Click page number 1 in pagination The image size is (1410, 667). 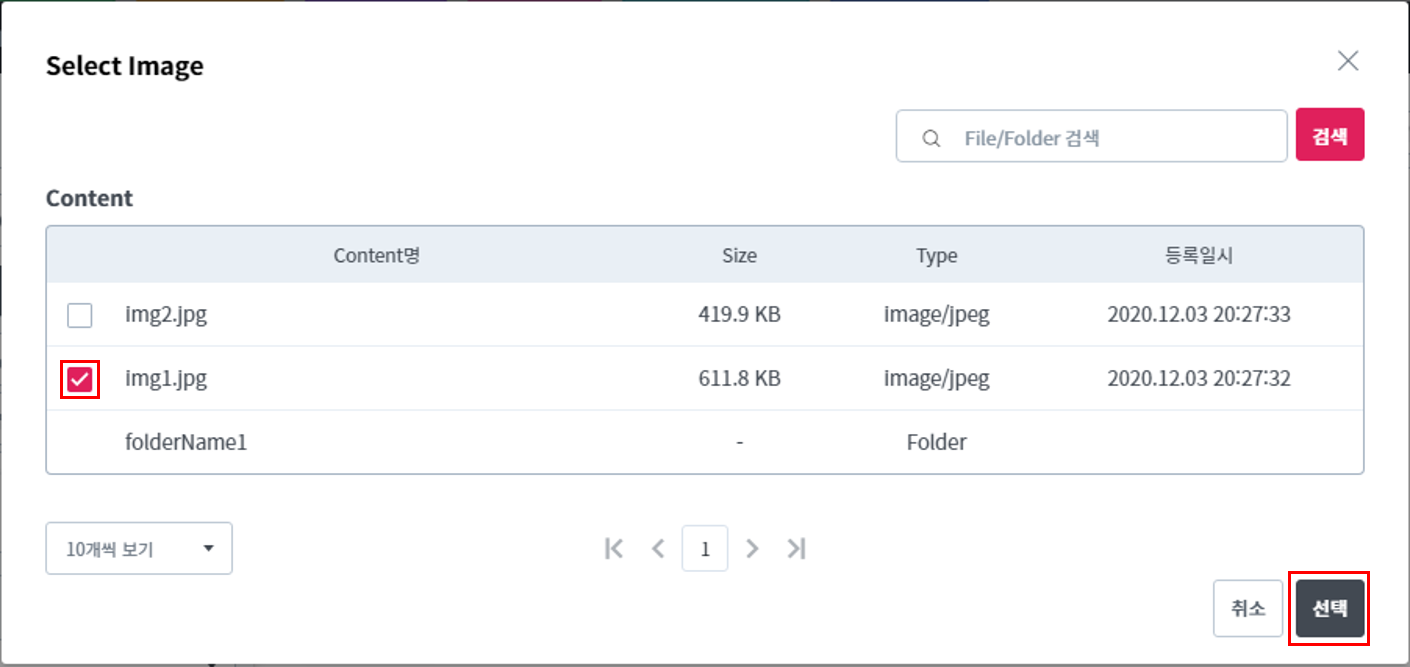705,549
